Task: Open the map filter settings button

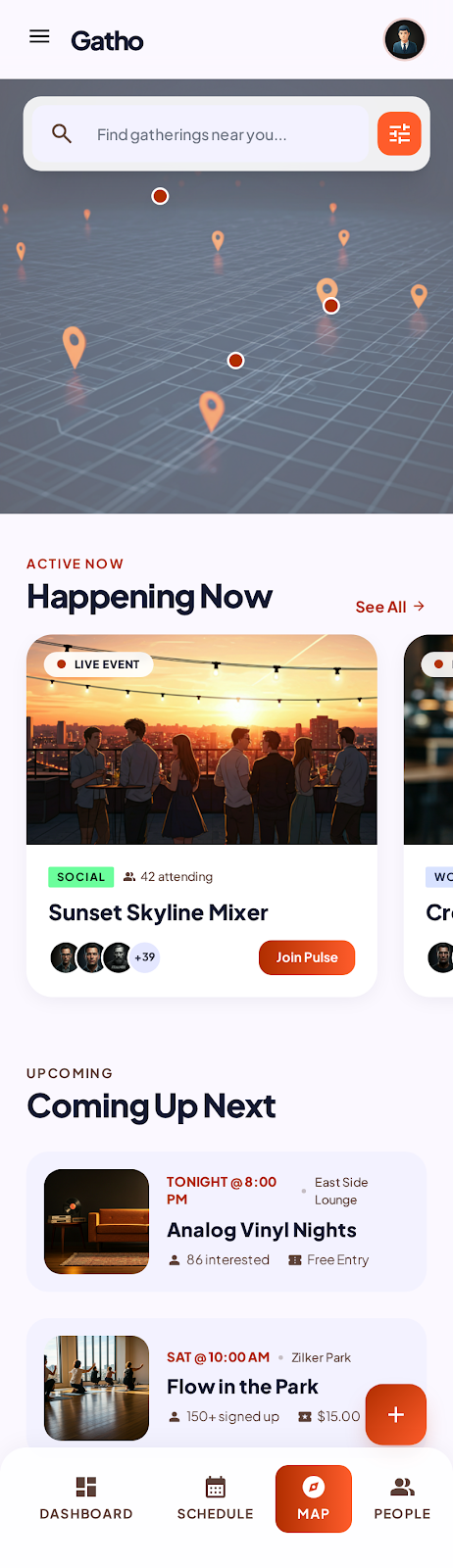Action: (399, 134)
